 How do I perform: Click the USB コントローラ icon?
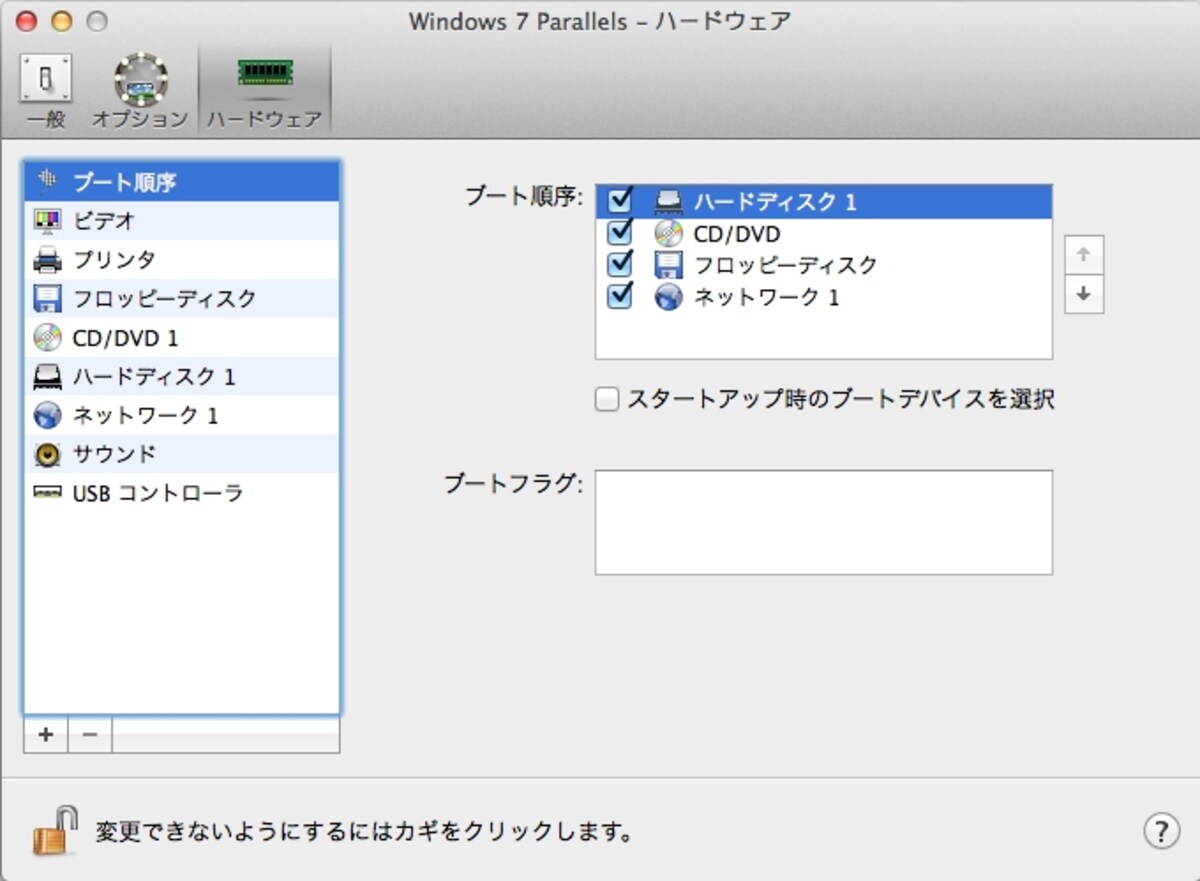[47, 493]
